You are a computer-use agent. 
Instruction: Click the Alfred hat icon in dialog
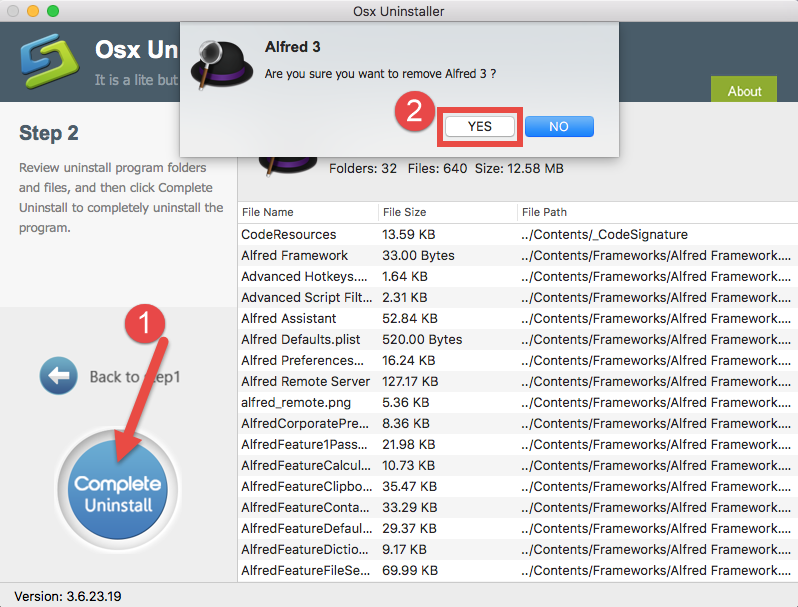221,65
